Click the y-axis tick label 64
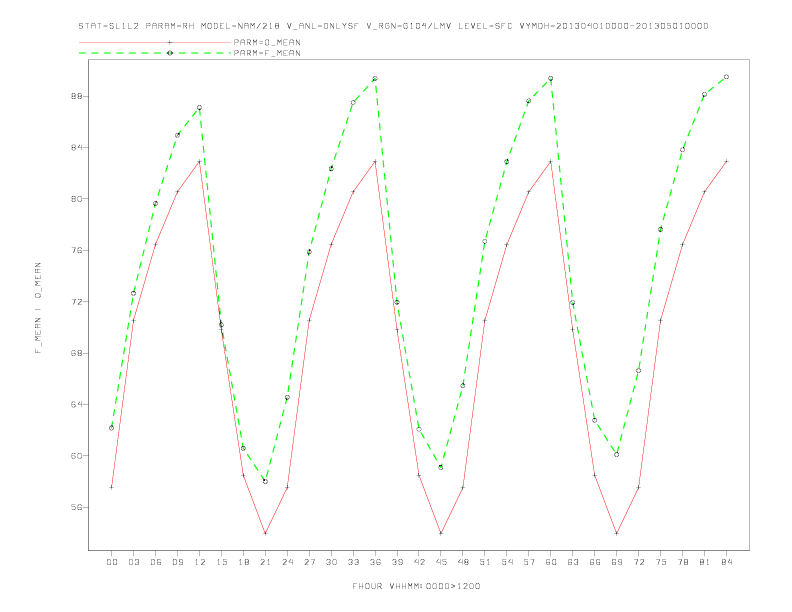This screenshot has width=792, height=612. click(x=77, y=404)
